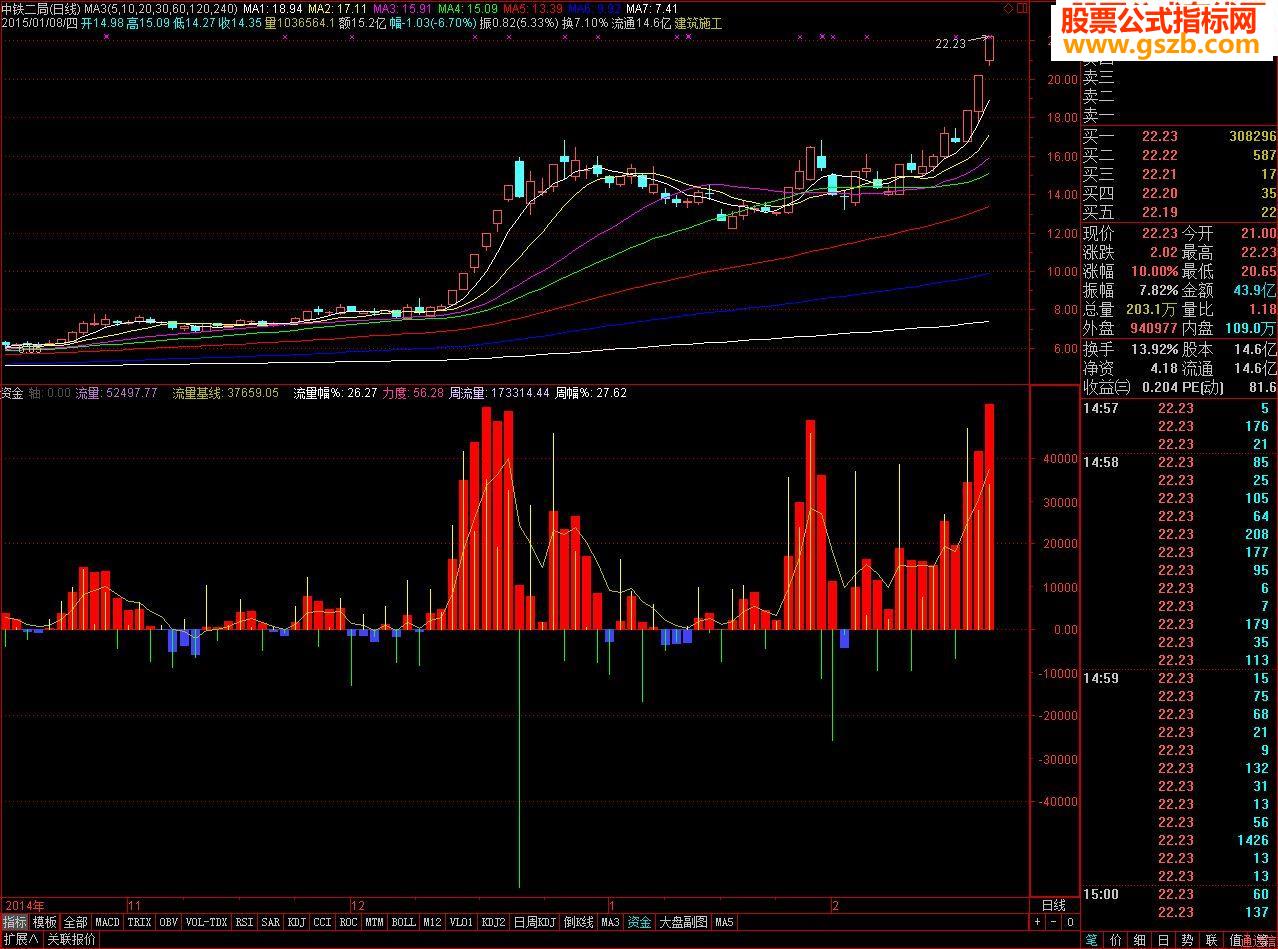Screen dimensions: 1278x949
Task: Click the 流量: 52497.77 indicator value
Action: pyautogui.click(x=116, y=393)
